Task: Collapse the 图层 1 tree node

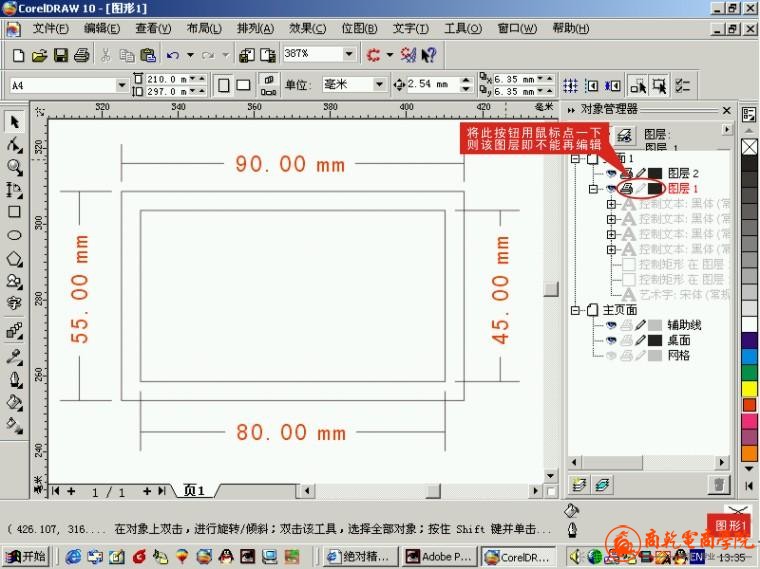Action: (x=593, y=189)
